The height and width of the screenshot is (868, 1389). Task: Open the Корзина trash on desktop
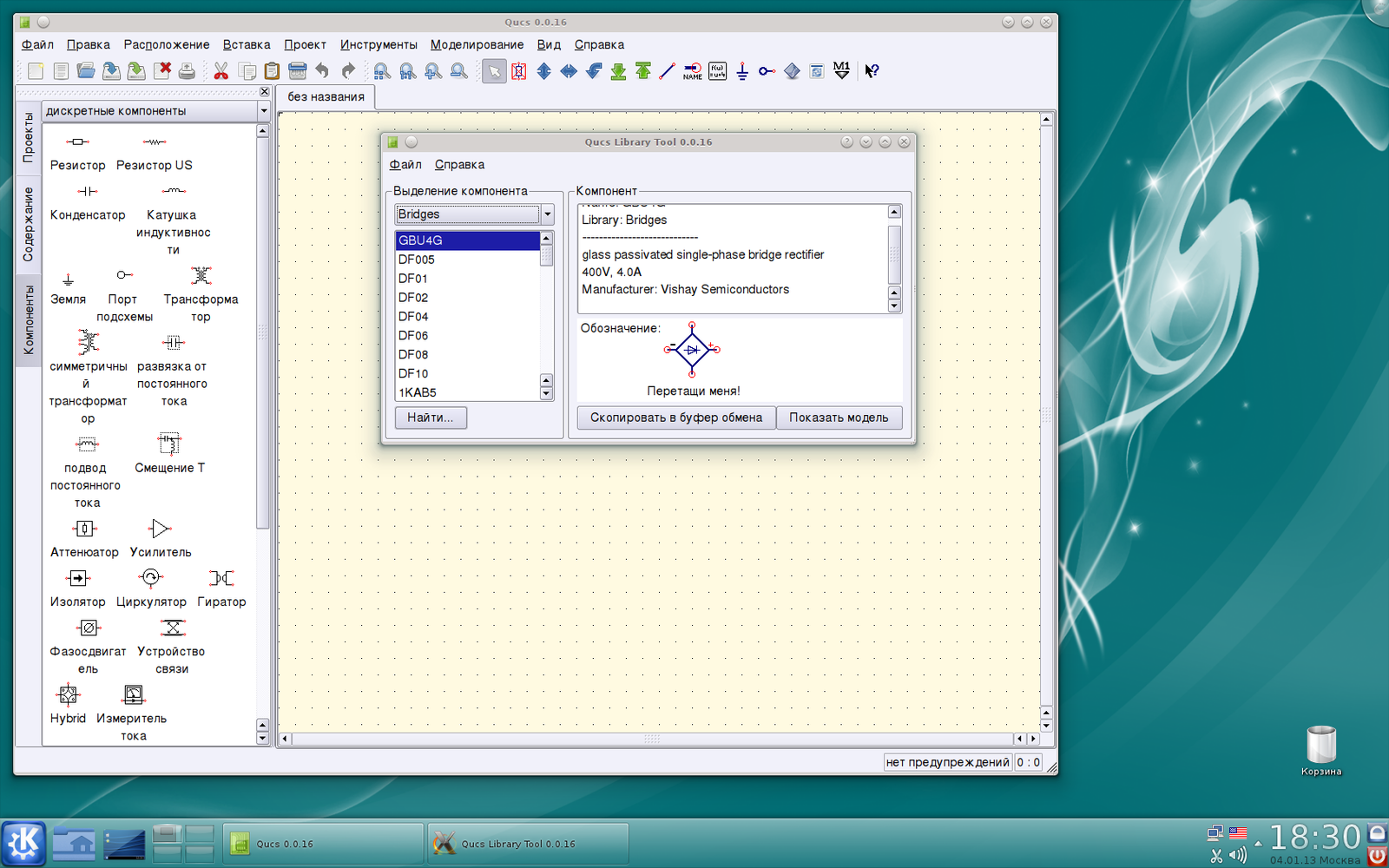(1320, 751)
